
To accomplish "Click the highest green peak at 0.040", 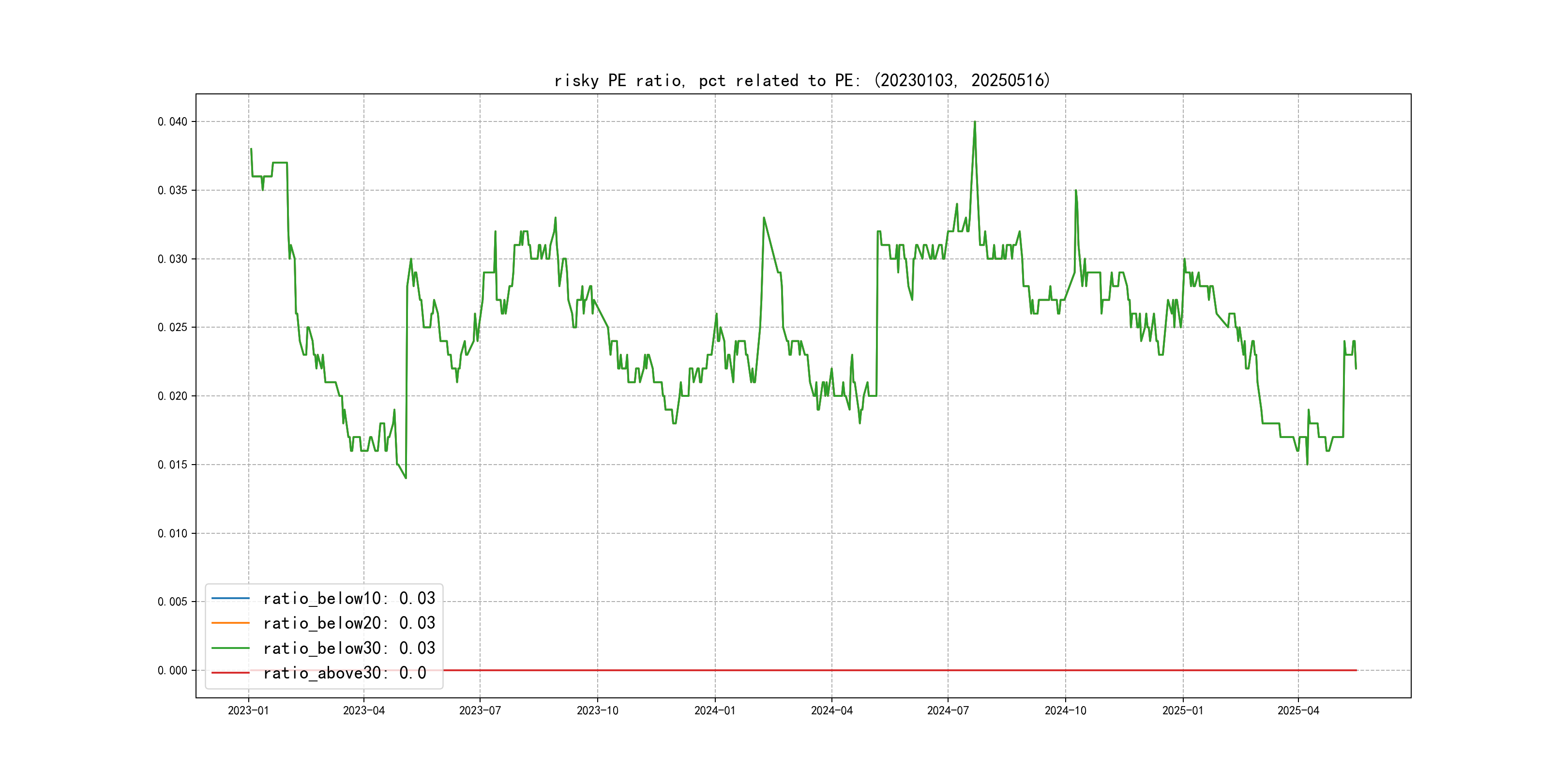I will point(975,122).
